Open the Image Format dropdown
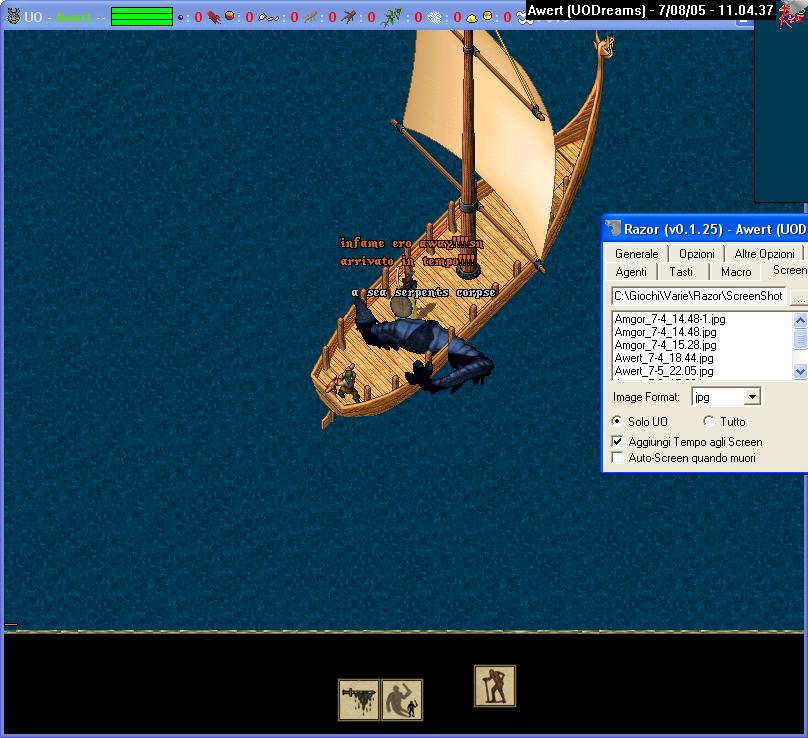The width and height of the screenshot is (808, 738). coord(752,397)
